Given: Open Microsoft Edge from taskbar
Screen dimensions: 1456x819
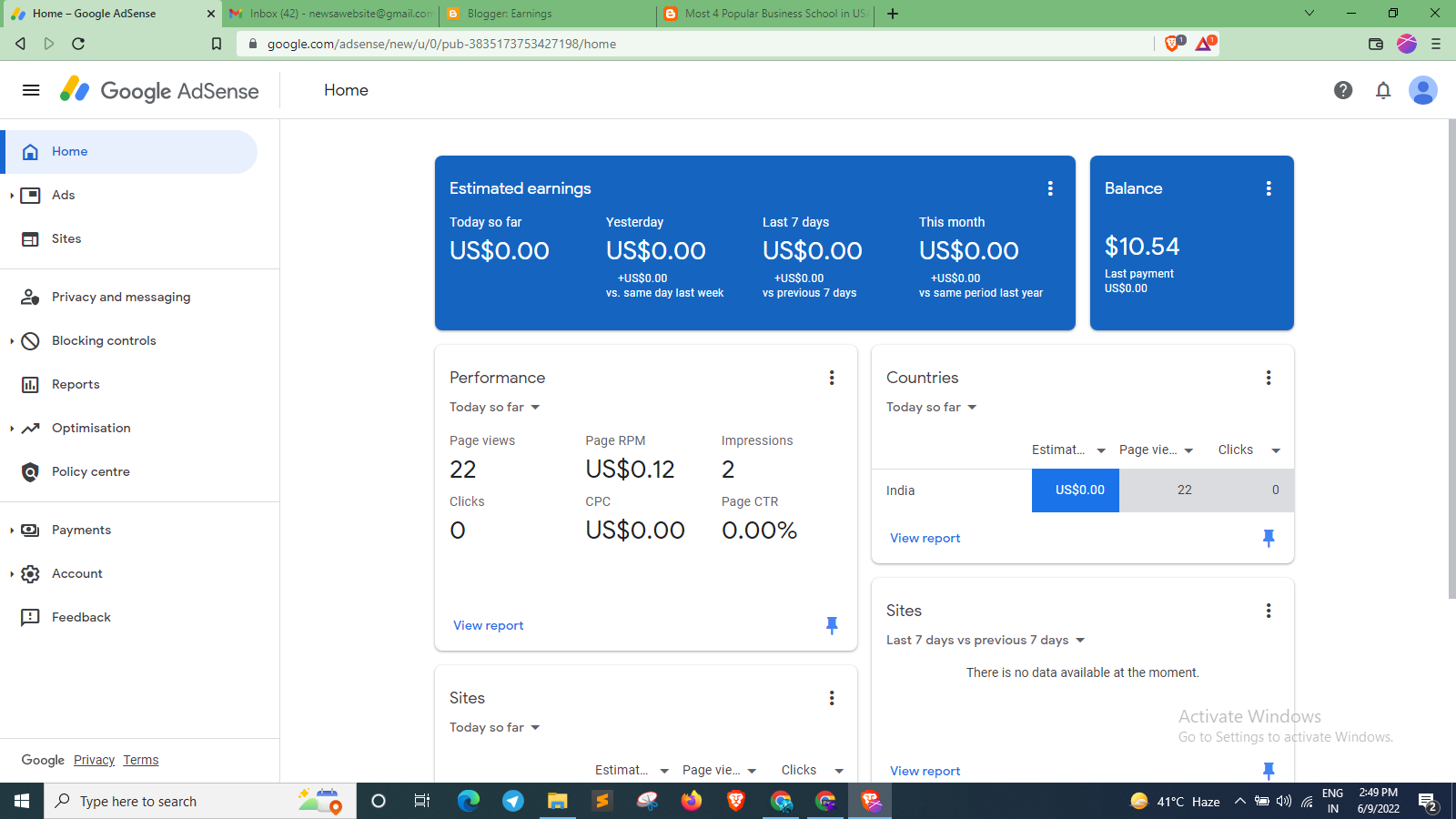Looking at the screenshot, I should click(x=469, y=801).
